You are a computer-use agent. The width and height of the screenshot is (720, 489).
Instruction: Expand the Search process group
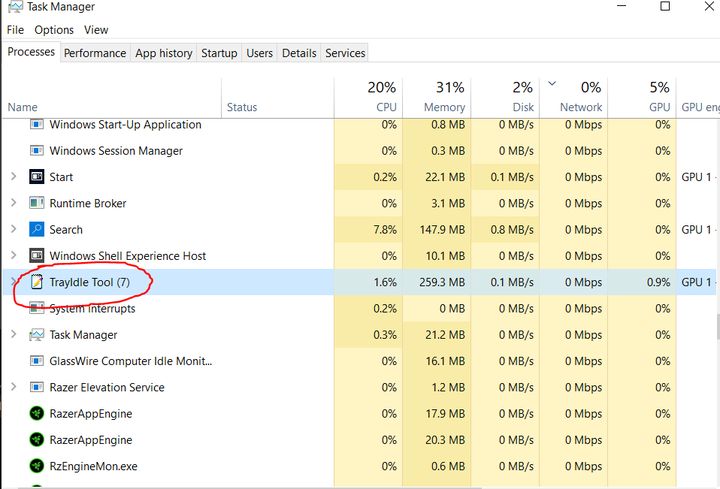pyautogui.click(x=13, y=230)
